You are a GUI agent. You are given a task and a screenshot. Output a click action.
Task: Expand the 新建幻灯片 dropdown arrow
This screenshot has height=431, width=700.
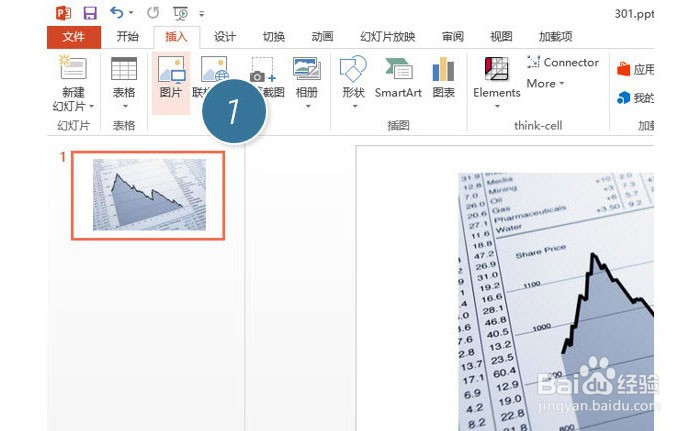point(92,106)
